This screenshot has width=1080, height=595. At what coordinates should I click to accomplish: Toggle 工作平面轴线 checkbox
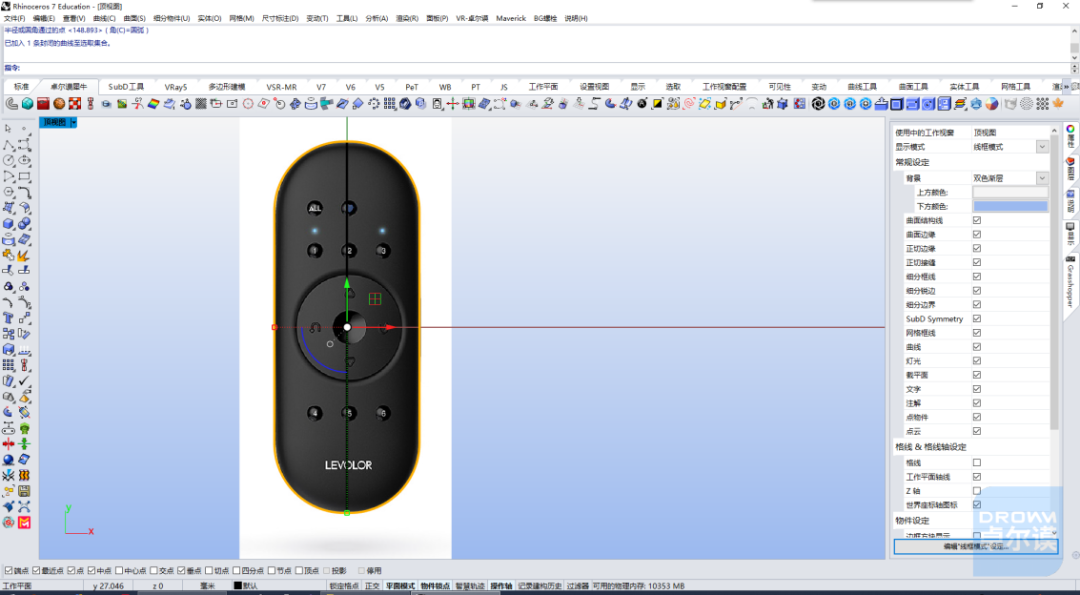click(977, 477)
